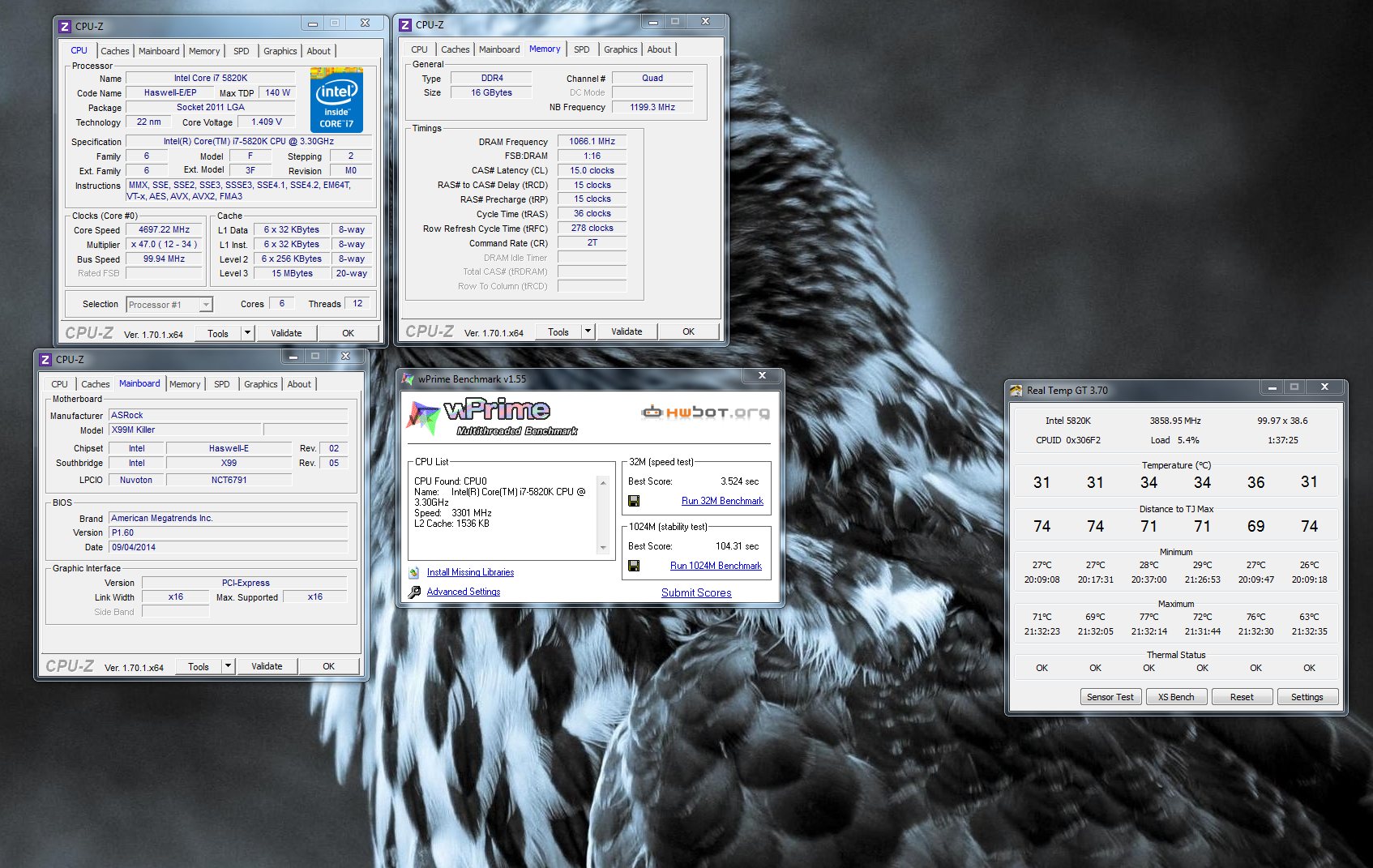1373x868 pixels.
Task: Click the CPU-Z title icon of the top-left window
Action: [65, 27]
